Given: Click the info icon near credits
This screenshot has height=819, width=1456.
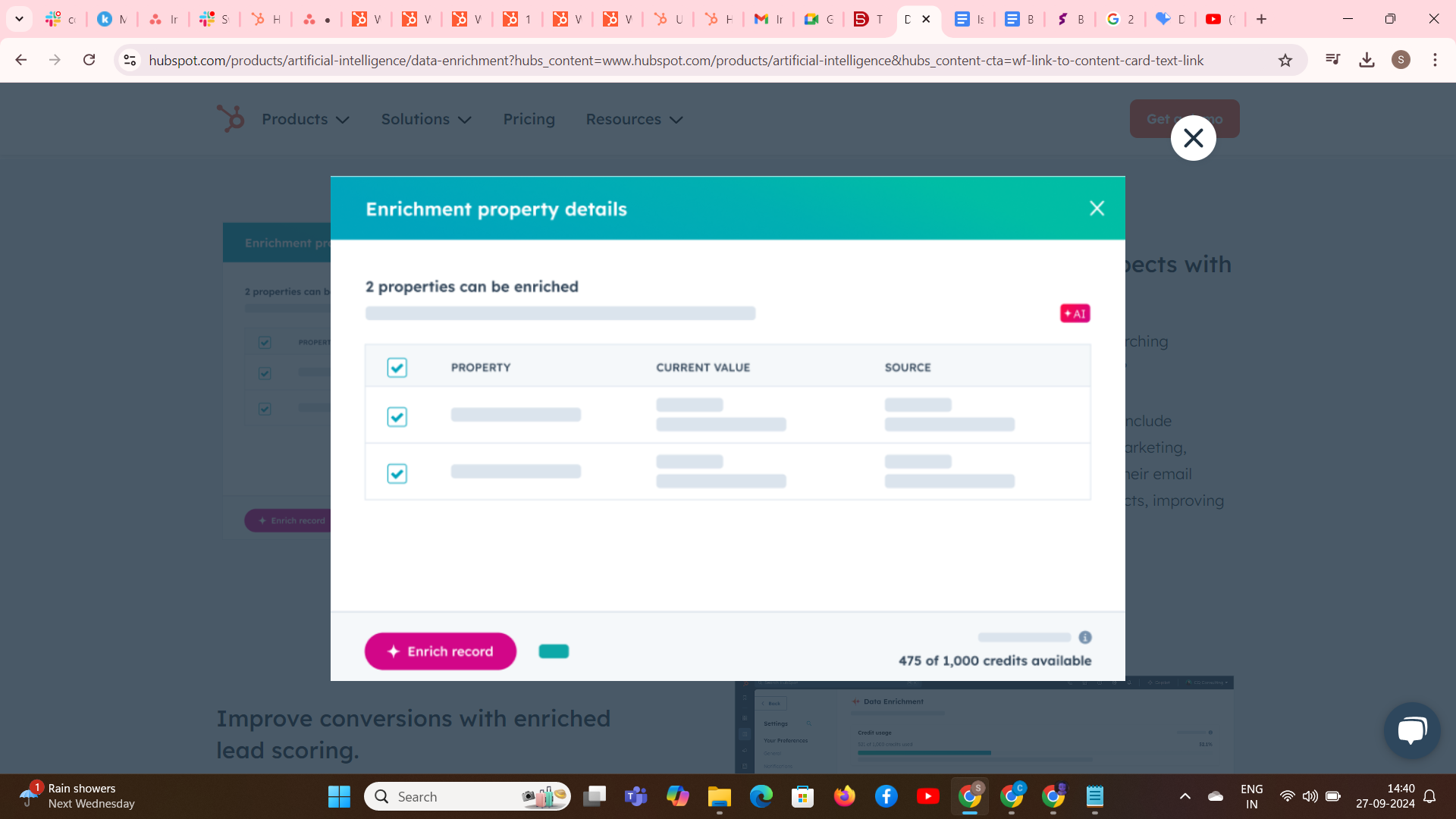Looking at the screenshot, I should click(x=1085, y=637).
